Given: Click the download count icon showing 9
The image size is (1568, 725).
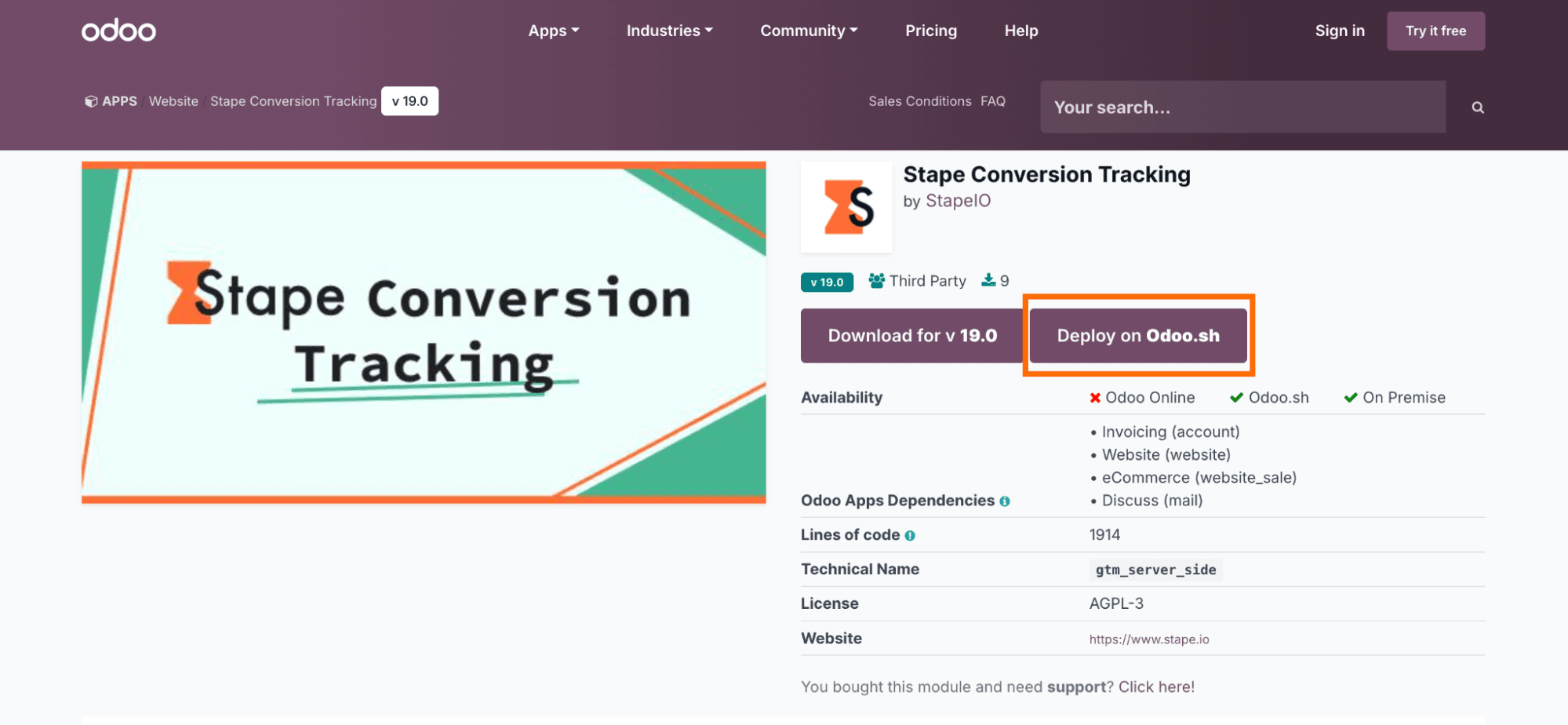Looking at the screenshot, I should coord(986,280).
